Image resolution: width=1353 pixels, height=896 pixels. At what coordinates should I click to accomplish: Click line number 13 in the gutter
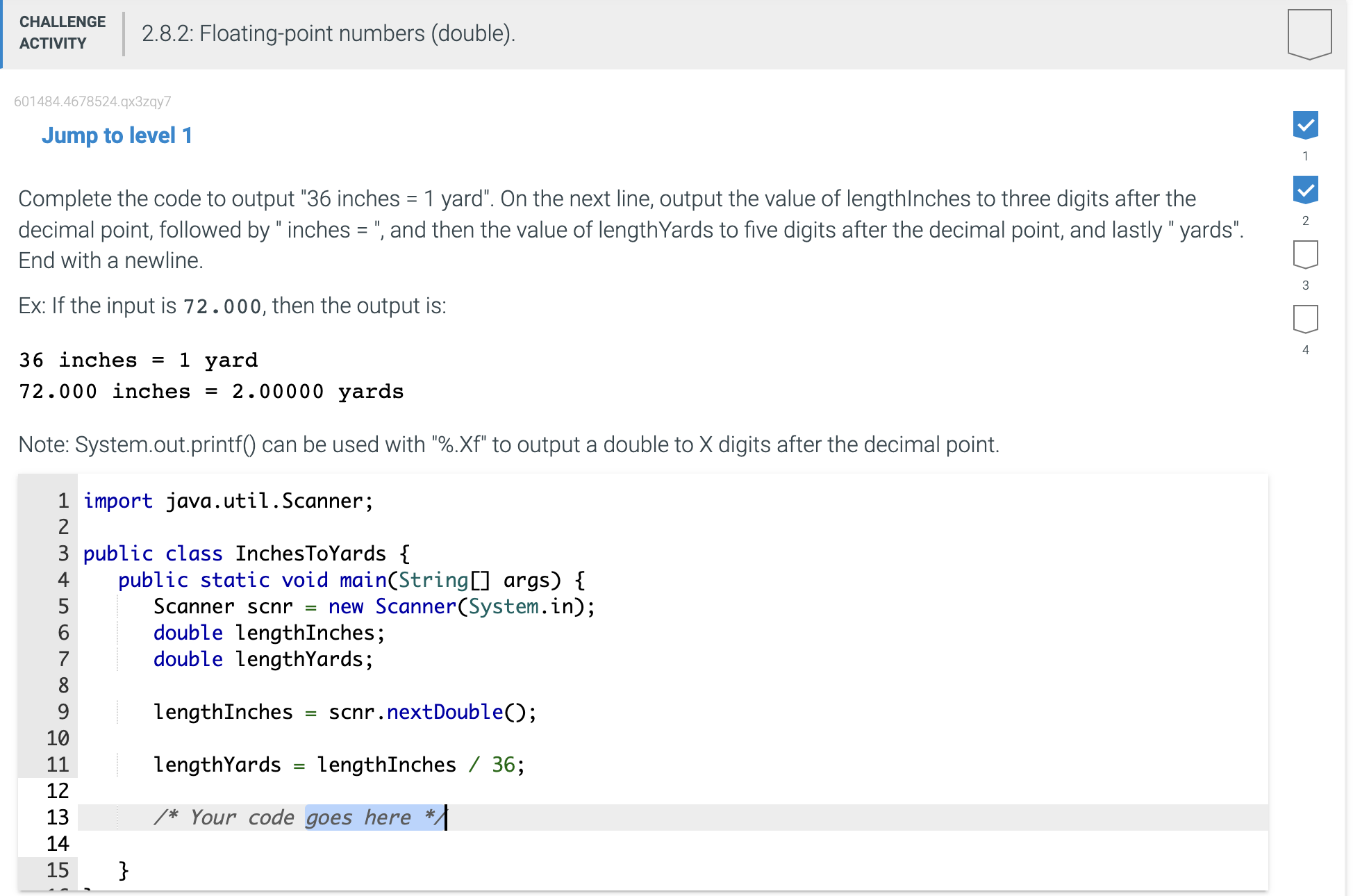(58, 818)
